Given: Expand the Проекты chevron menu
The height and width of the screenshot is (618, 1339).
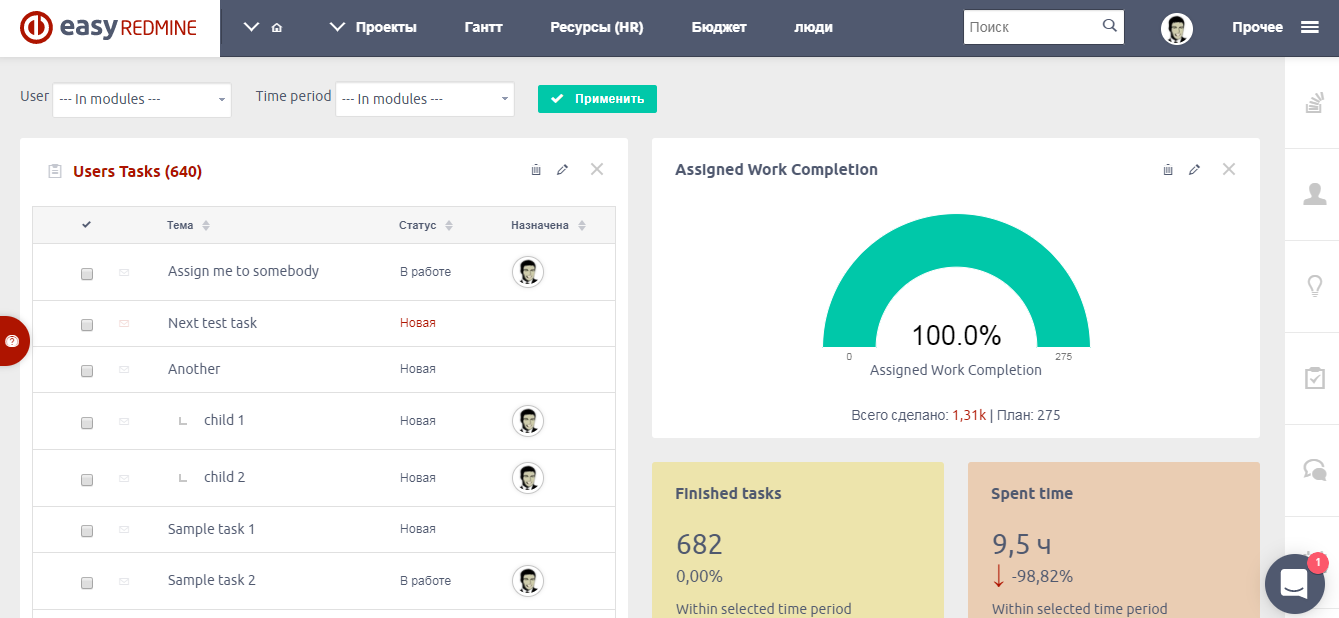Looking at the screenshot, I should [x=337, y=27].
